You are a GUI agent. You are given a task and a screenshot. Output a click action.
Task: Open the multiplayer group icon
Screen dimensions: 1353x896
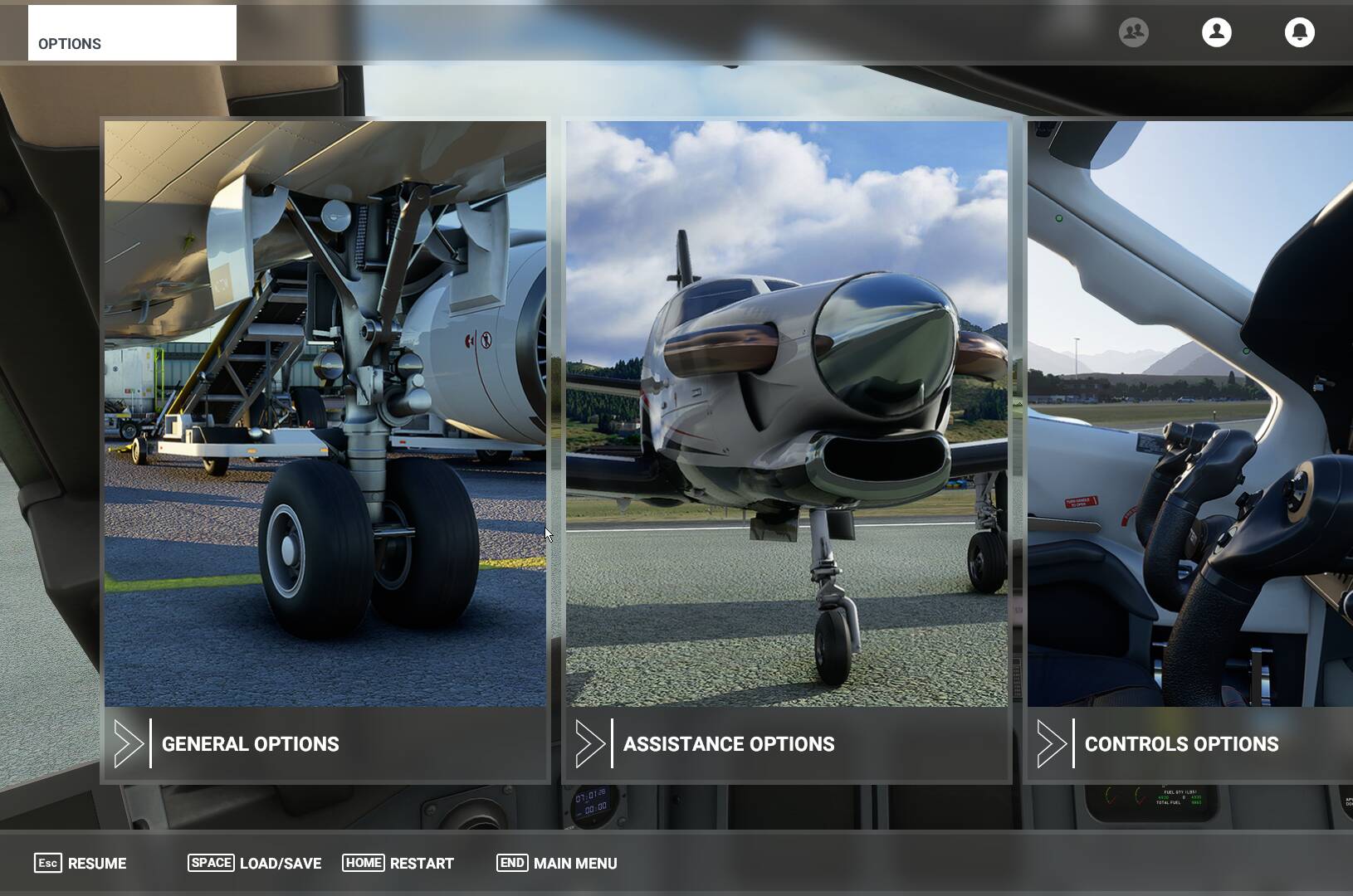[x=1133, y=32]
